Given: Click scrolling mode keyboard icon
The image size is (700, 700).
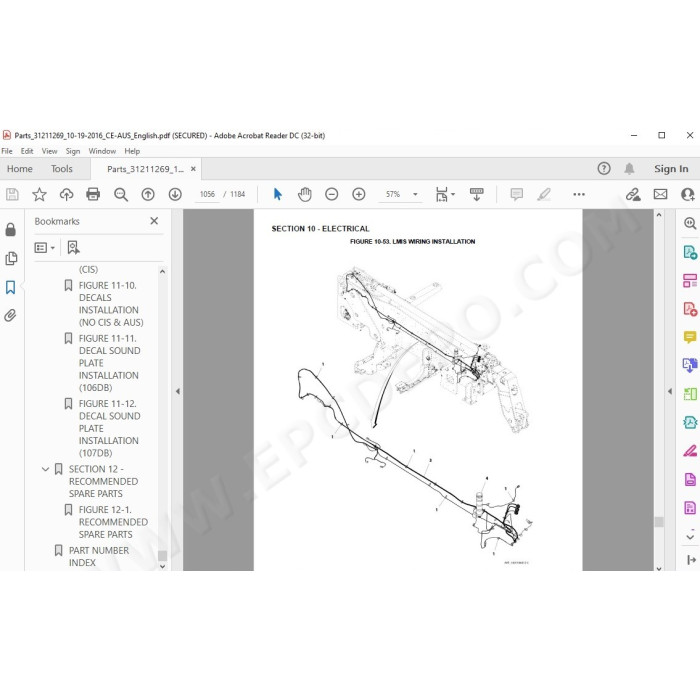Looking at the screenshot, I should 476,194.
